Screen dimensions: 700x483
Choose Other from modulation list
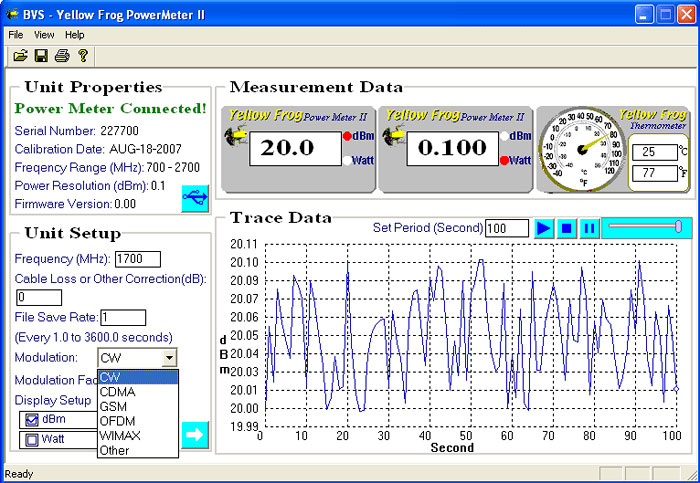pyautogui.click(x=138, y=450)
